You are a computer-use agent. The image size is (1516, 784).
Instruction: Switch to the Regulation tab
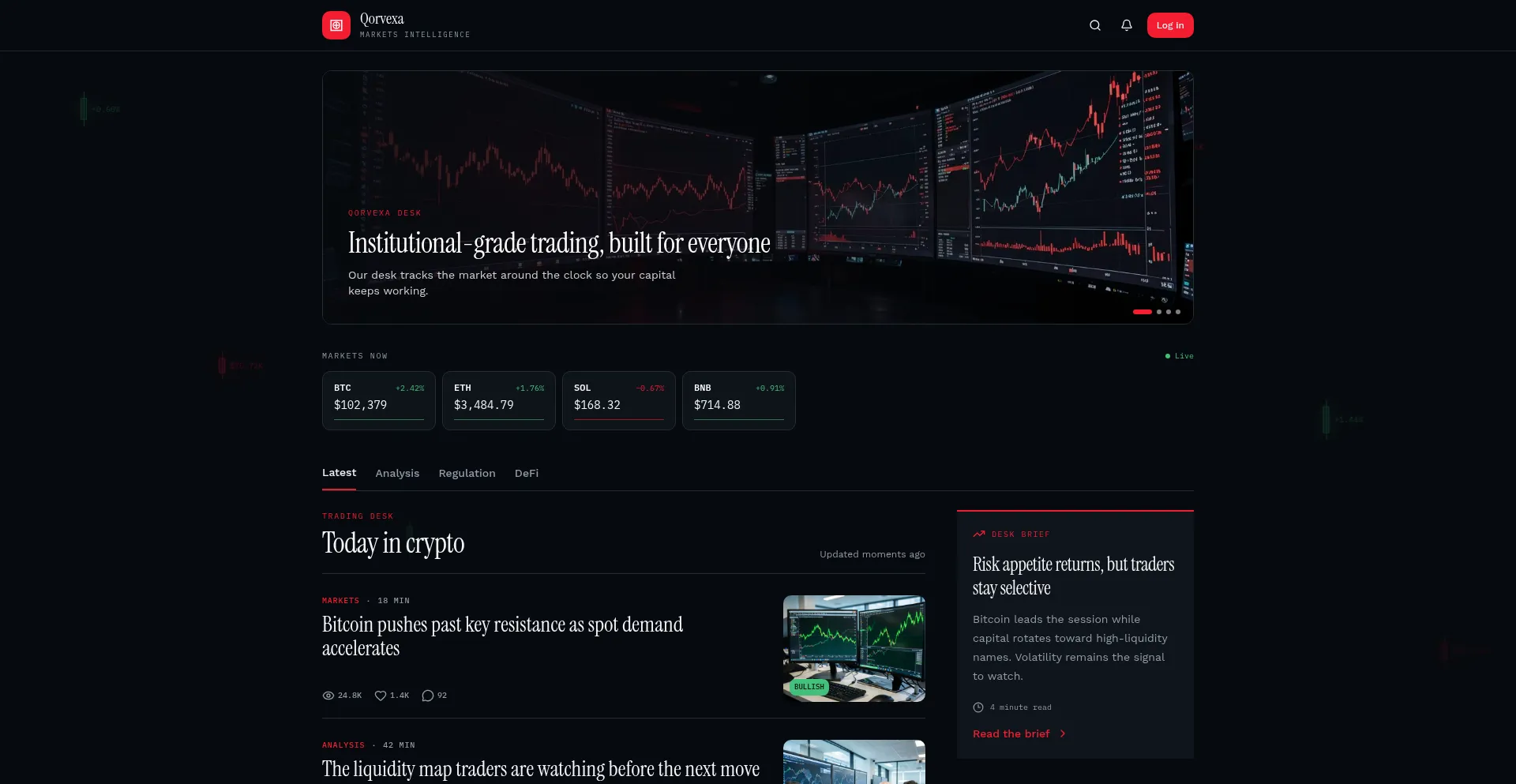467,473
